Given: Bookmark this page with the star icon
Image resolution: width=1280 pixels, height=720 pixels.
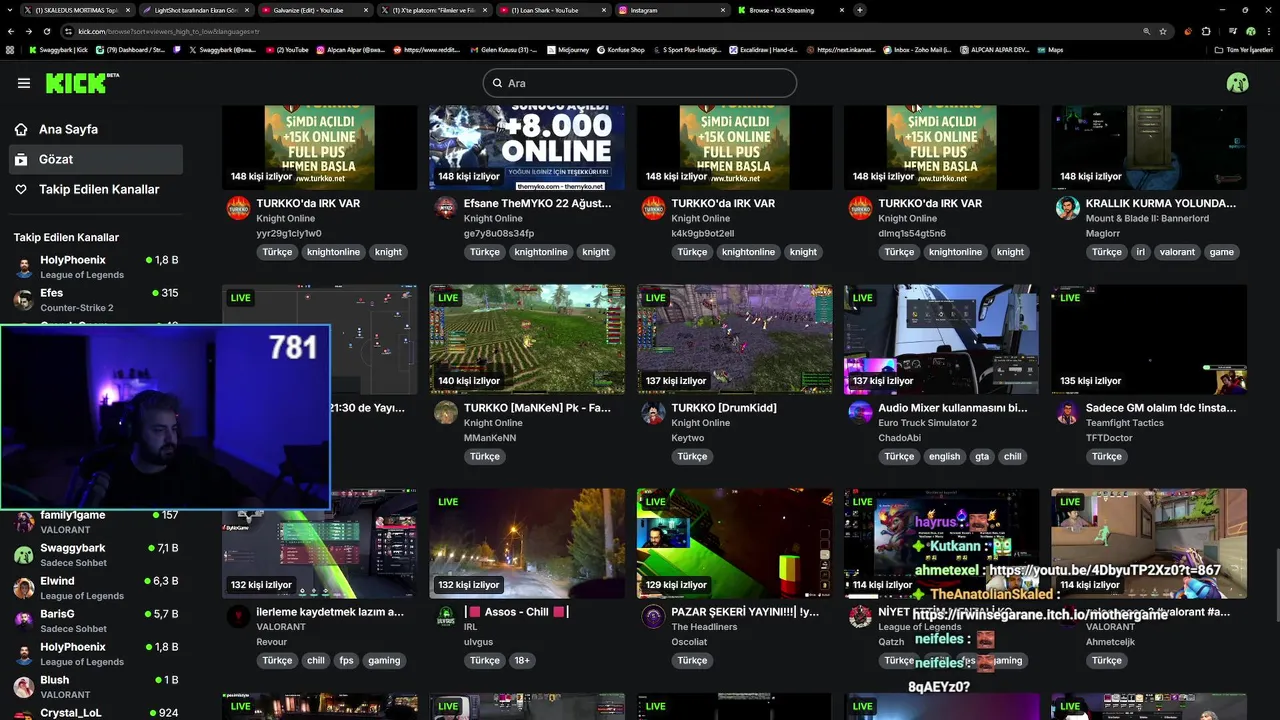Looking at the screenshot, I should tap(1163, 31).
